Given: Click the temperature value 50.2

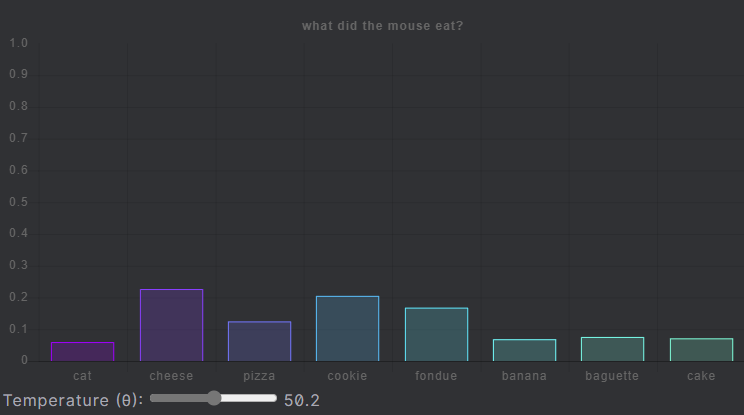Looking at the screenshot, I should pos(302,400).
